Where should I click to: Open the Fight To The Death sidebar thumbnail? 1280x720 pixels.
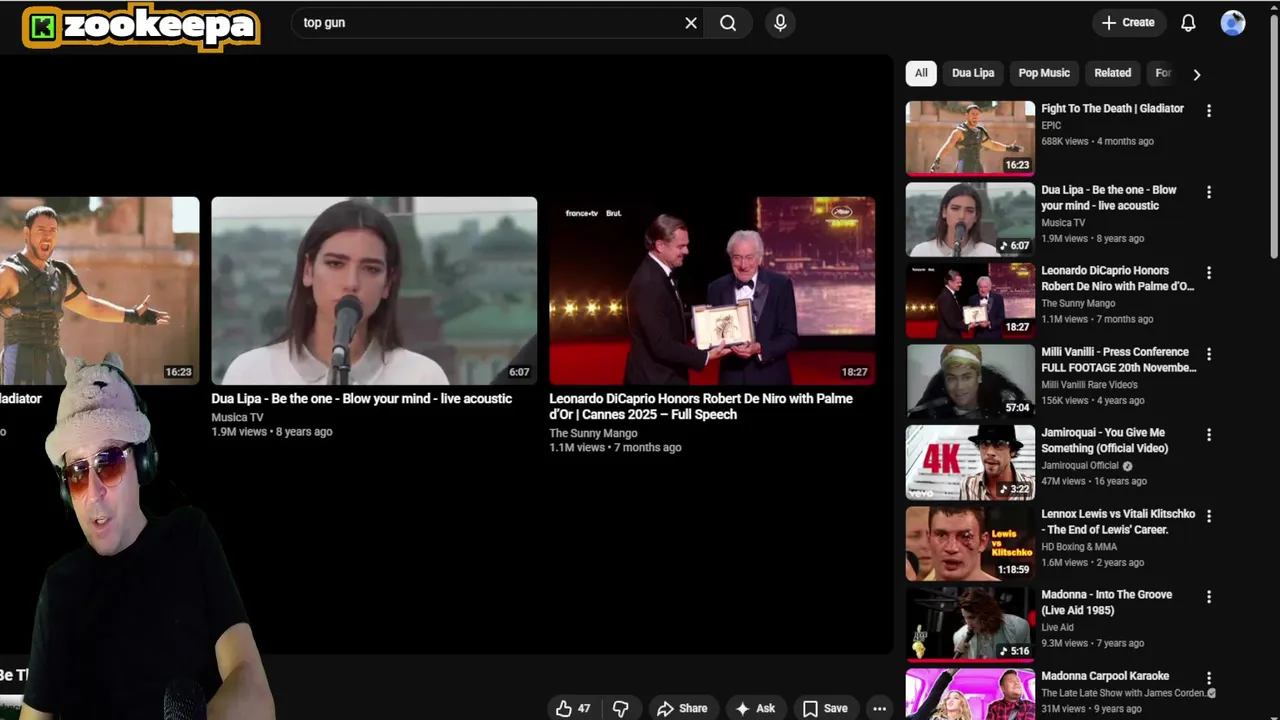970,137
